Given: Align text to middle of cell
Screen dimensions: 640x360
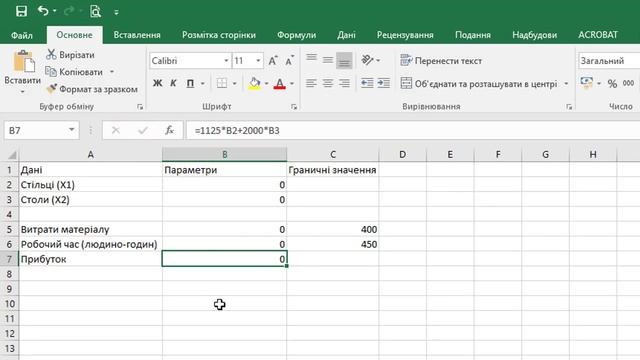Looking at the screenshot, I should [x=328, y=60].
